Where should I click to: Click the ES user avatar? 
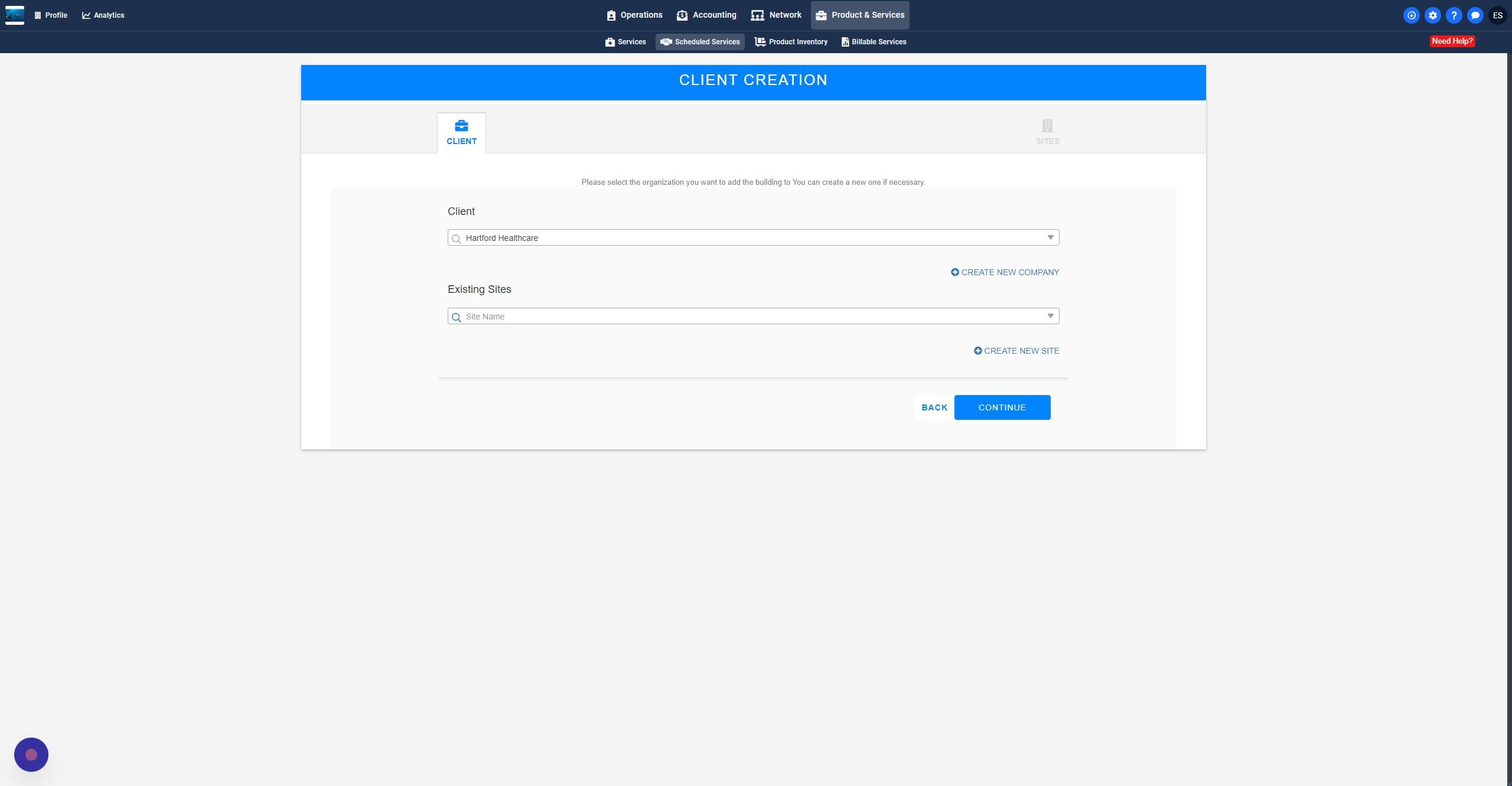tap(1497, 15)
